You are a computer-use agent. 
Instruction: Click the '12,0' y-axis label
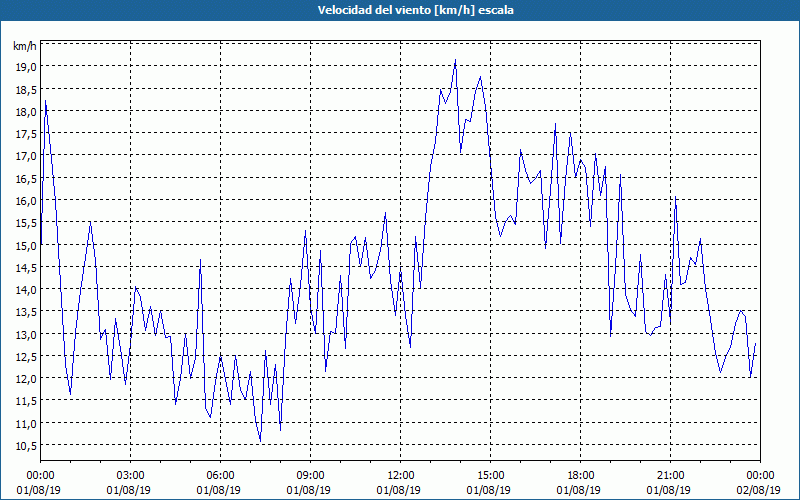coord(27,379)
